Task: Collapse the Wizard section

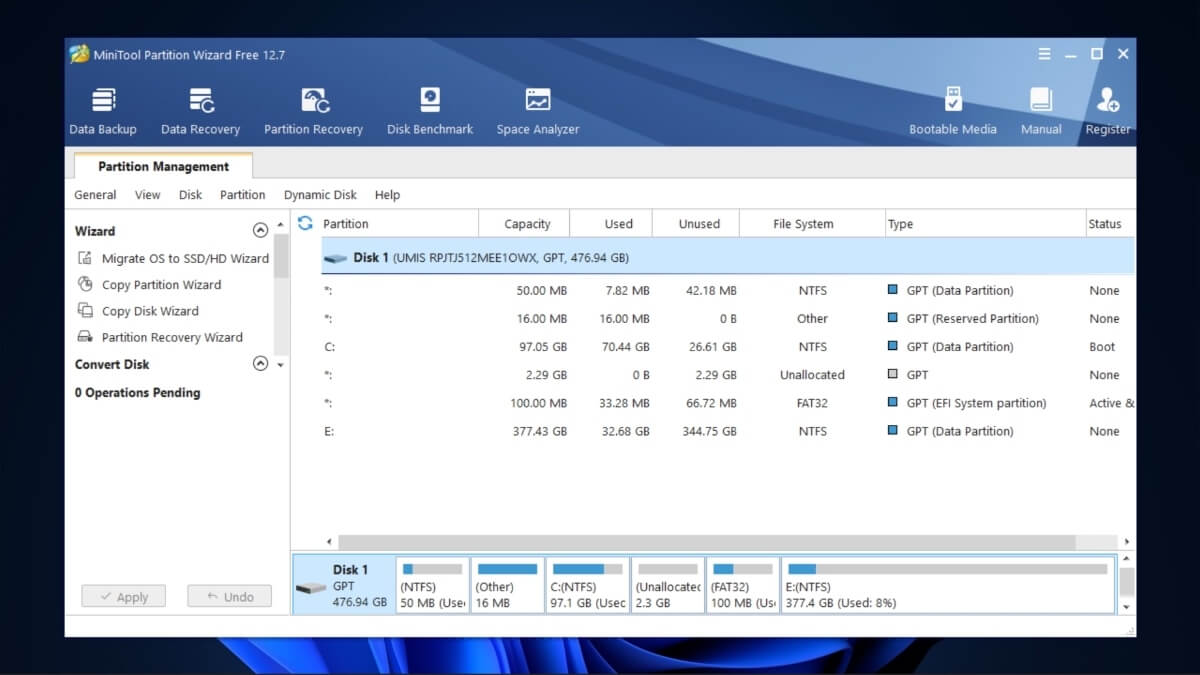Action: pos(260,230)
